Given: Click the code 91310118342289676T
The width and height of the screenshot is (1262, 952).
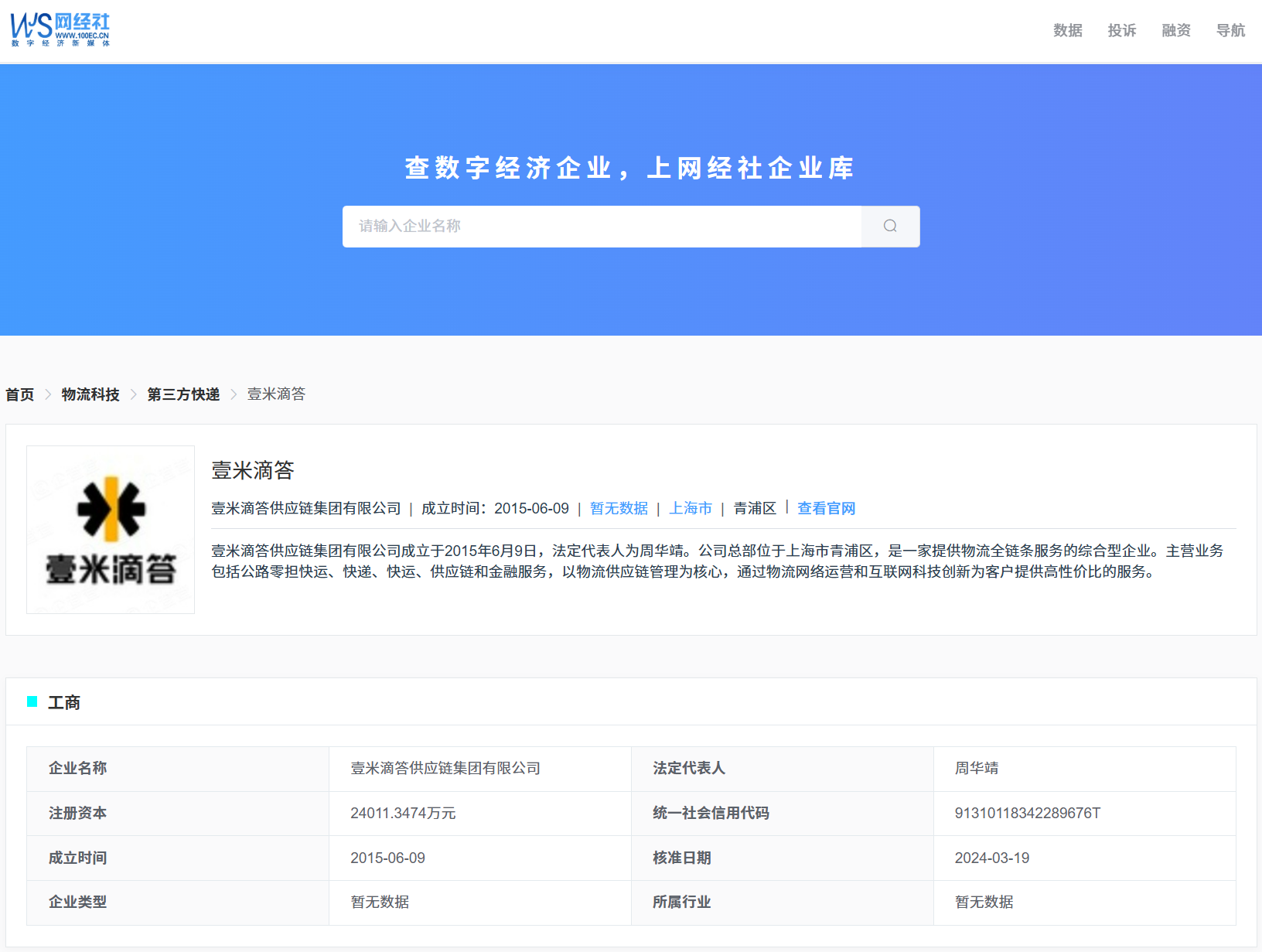Looking at the screenshot, I should point(1027,814).
